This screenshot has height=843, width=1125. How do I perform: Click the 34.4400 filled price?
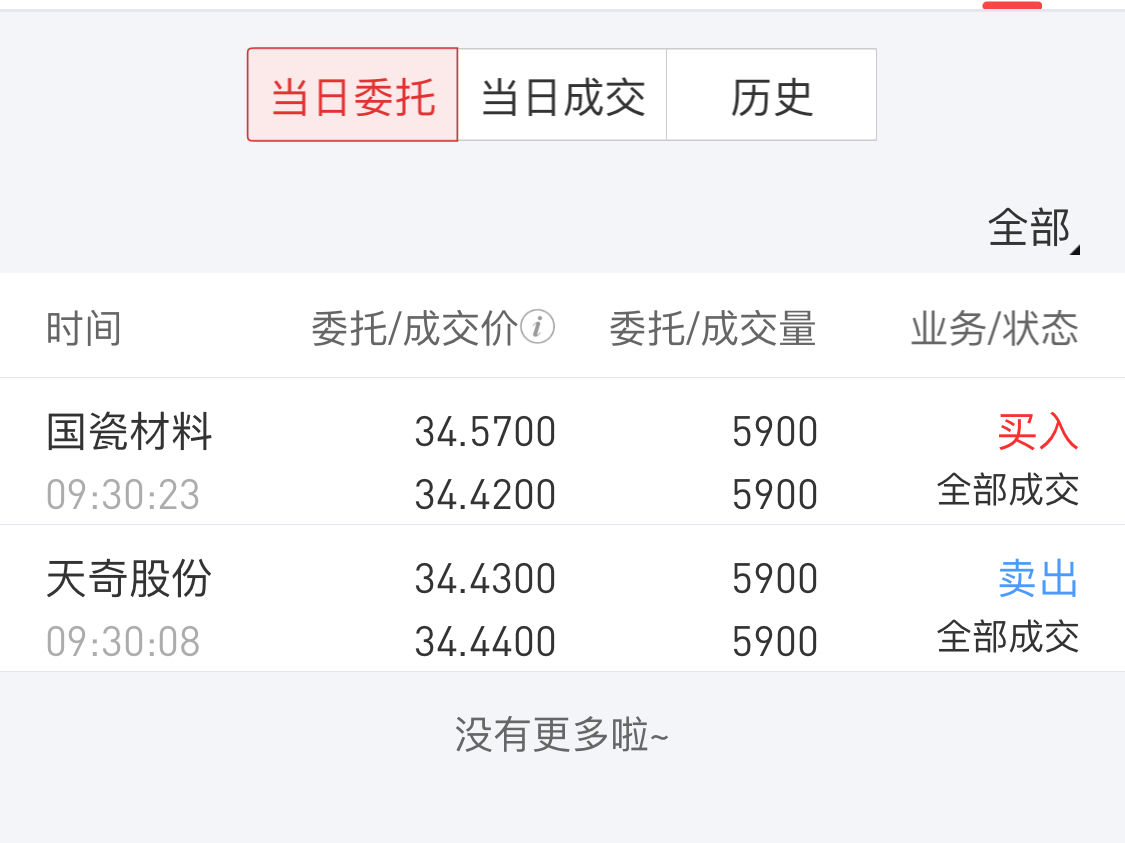(485, 642)
